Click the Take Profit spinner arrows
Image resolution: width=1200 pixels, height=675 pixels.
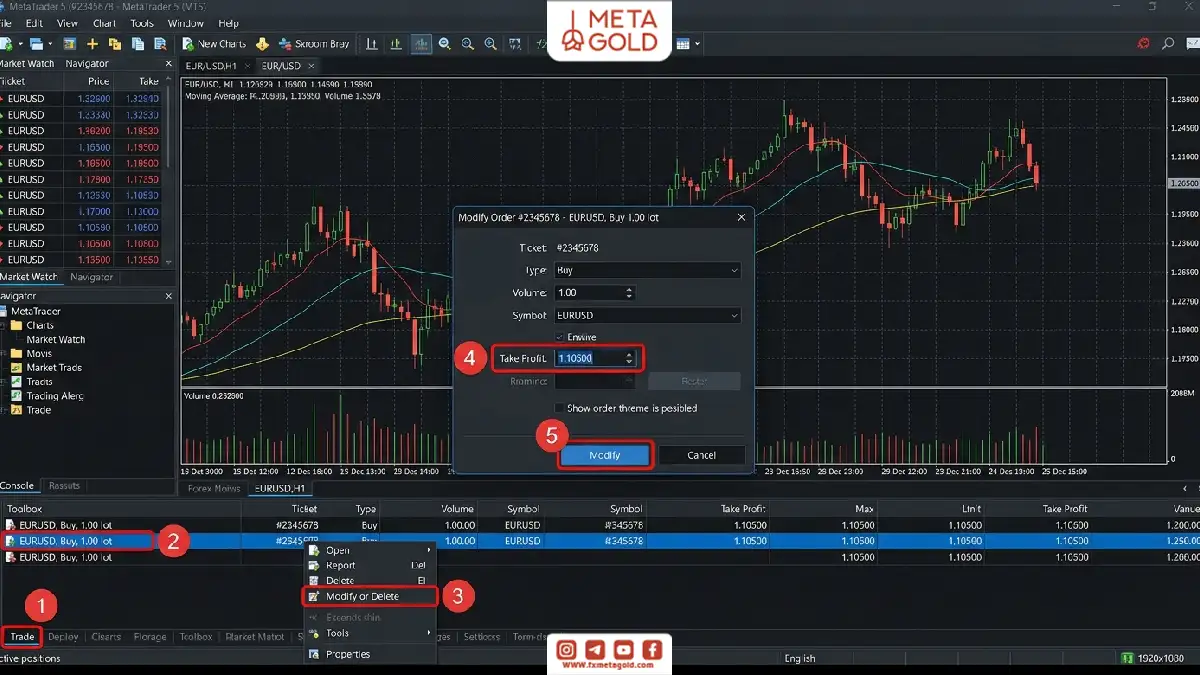point(629,358)
